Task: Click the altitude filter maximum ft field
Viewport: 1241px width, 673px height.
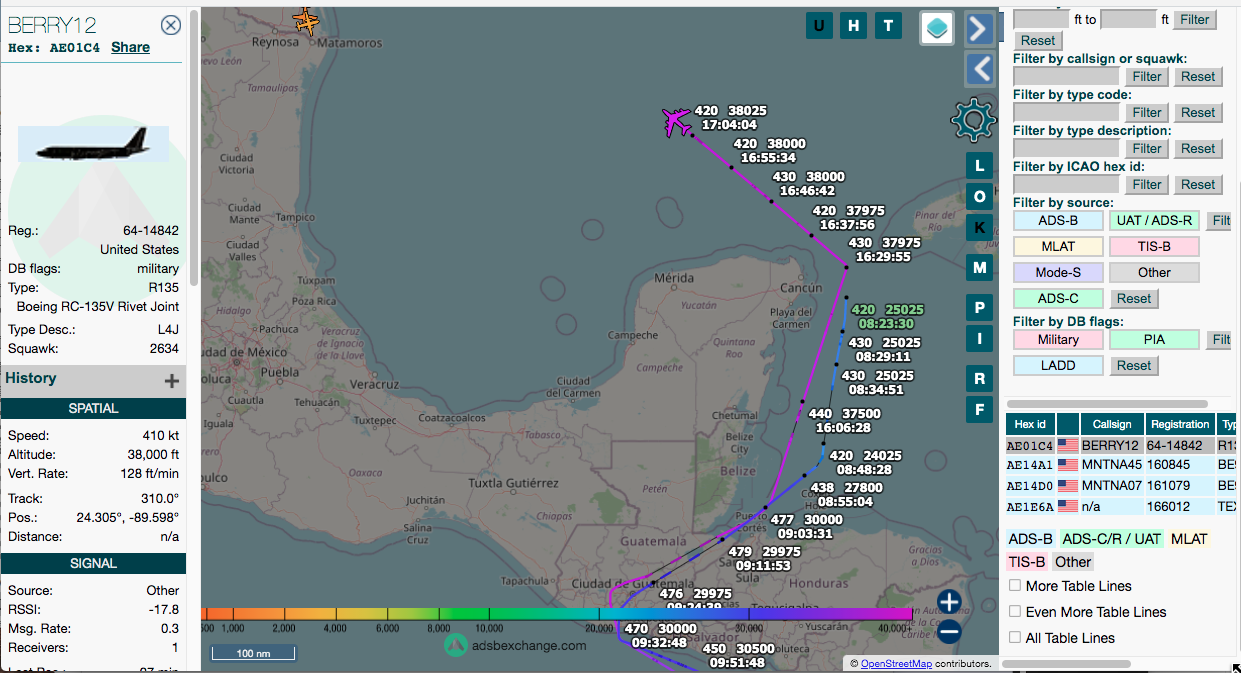Action: (x=1128, y=19)
